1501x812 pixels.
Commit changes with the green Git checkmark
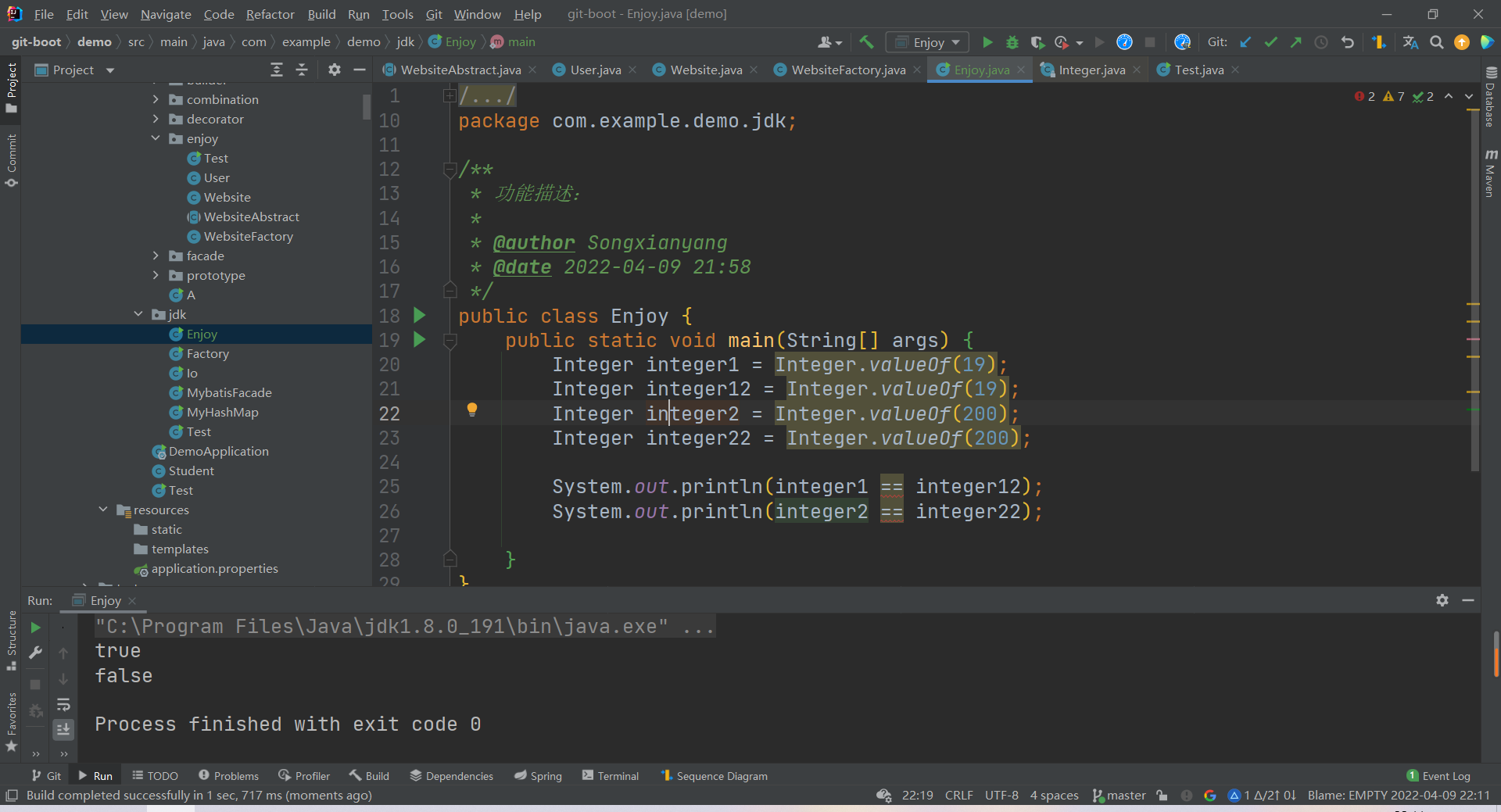pyautogui.click(x=1271, y=42)
